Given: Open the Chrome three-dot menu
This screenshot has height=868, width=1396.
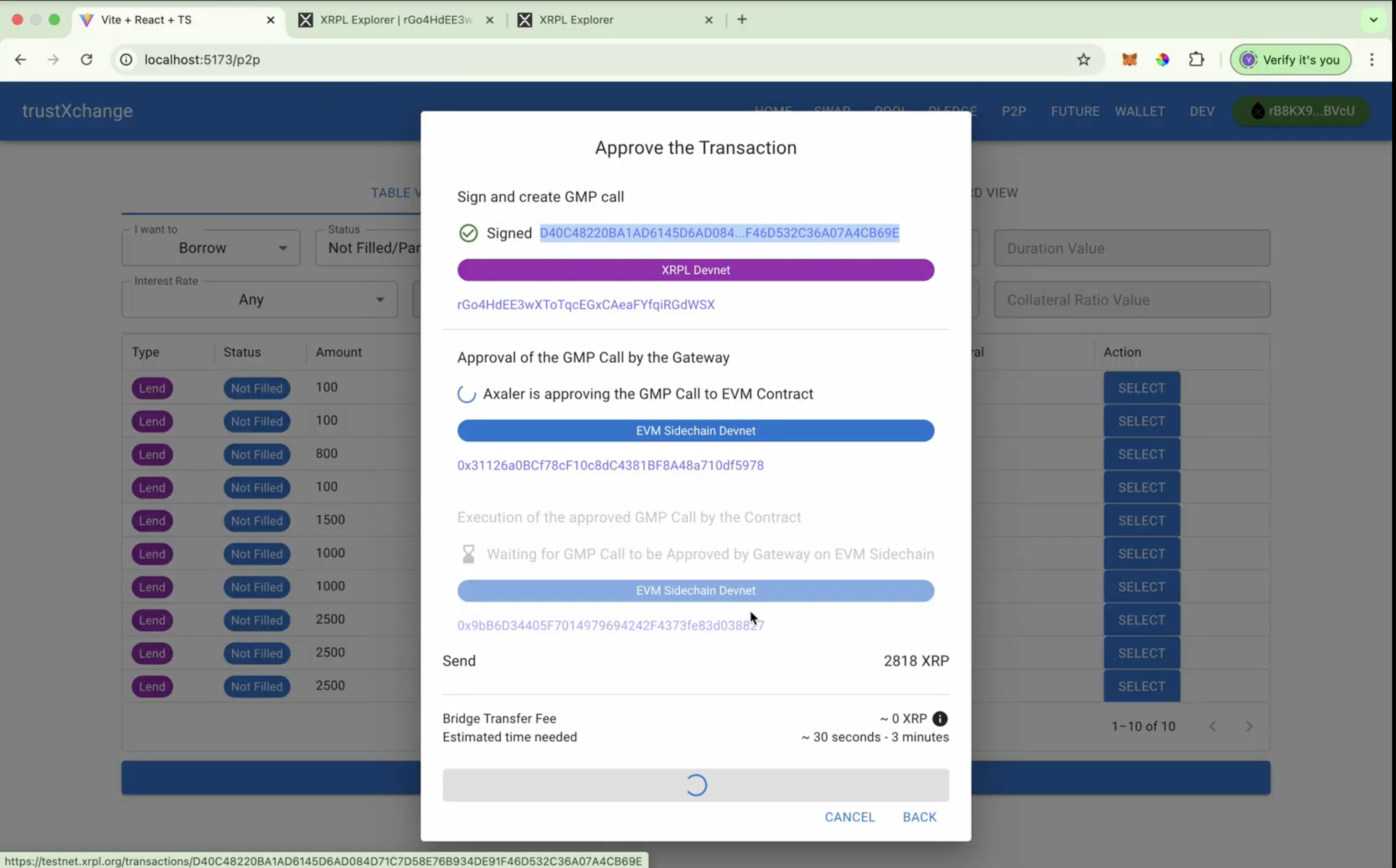Looking at the screenshot, I should (1371, 60).
